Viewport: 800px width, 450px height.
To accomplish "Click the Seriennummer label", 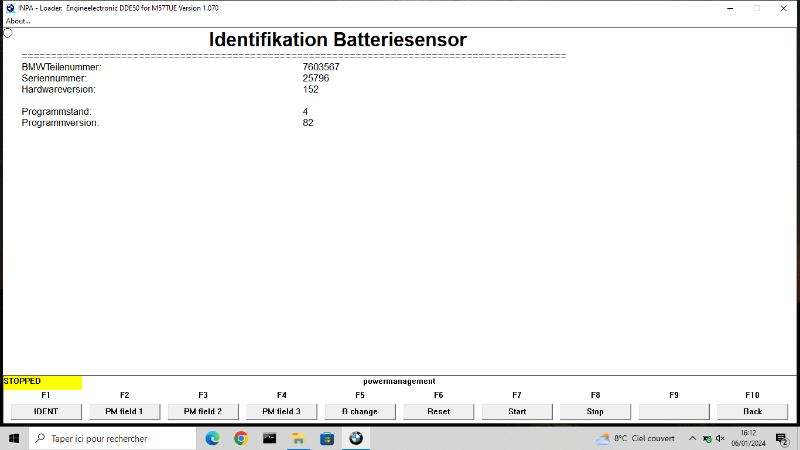I will (54, 78).
